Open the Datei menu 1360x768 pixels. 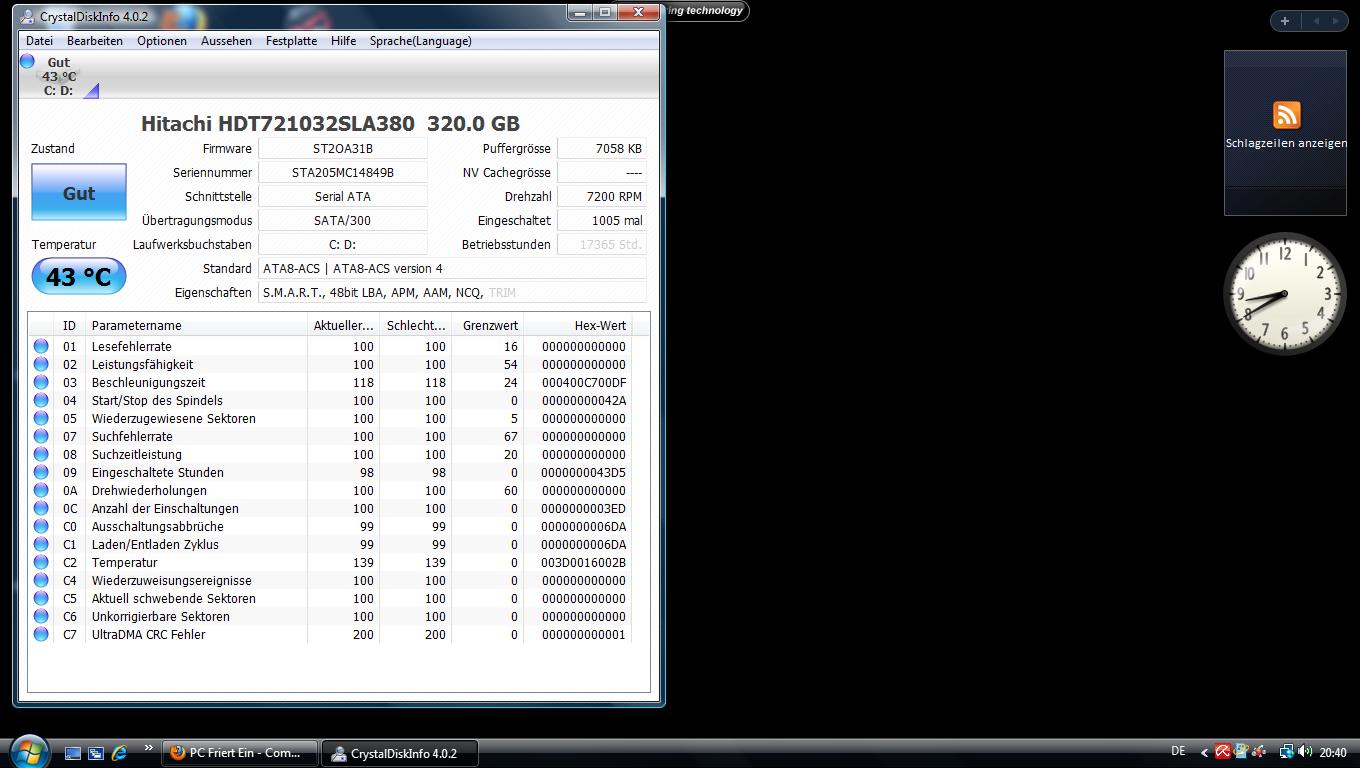[39, 41]
